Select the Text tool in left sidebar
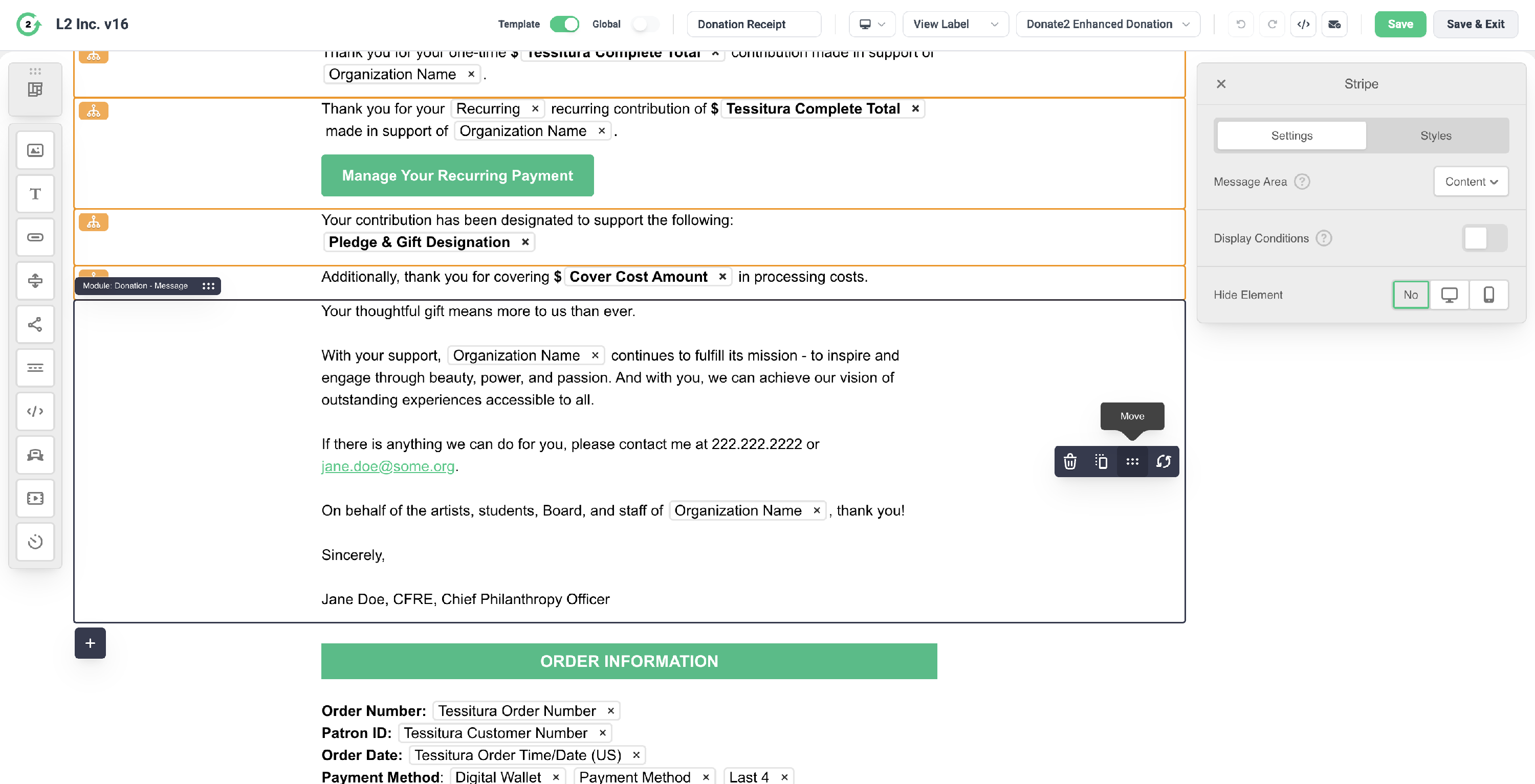This screenshot has width=1535, height=784. pyautogui.click(x=35, y=194)
